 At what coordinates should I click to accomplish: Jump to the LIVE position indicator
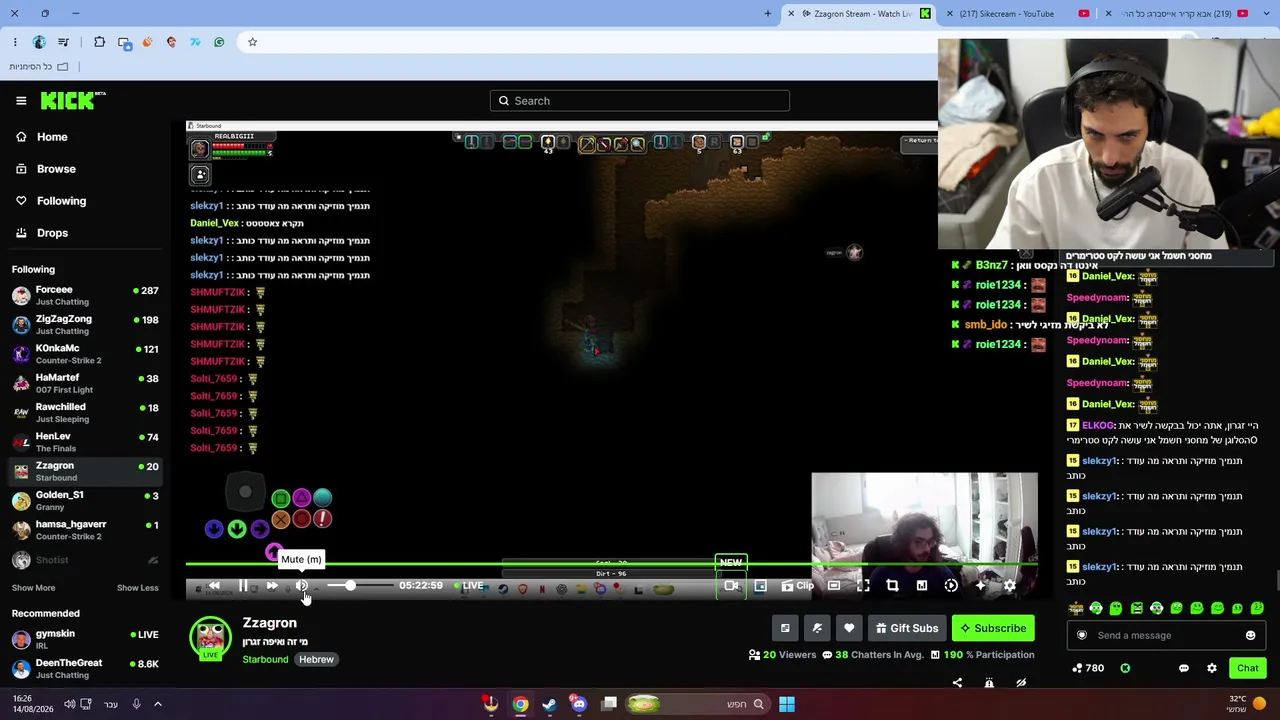click(469, 585)
